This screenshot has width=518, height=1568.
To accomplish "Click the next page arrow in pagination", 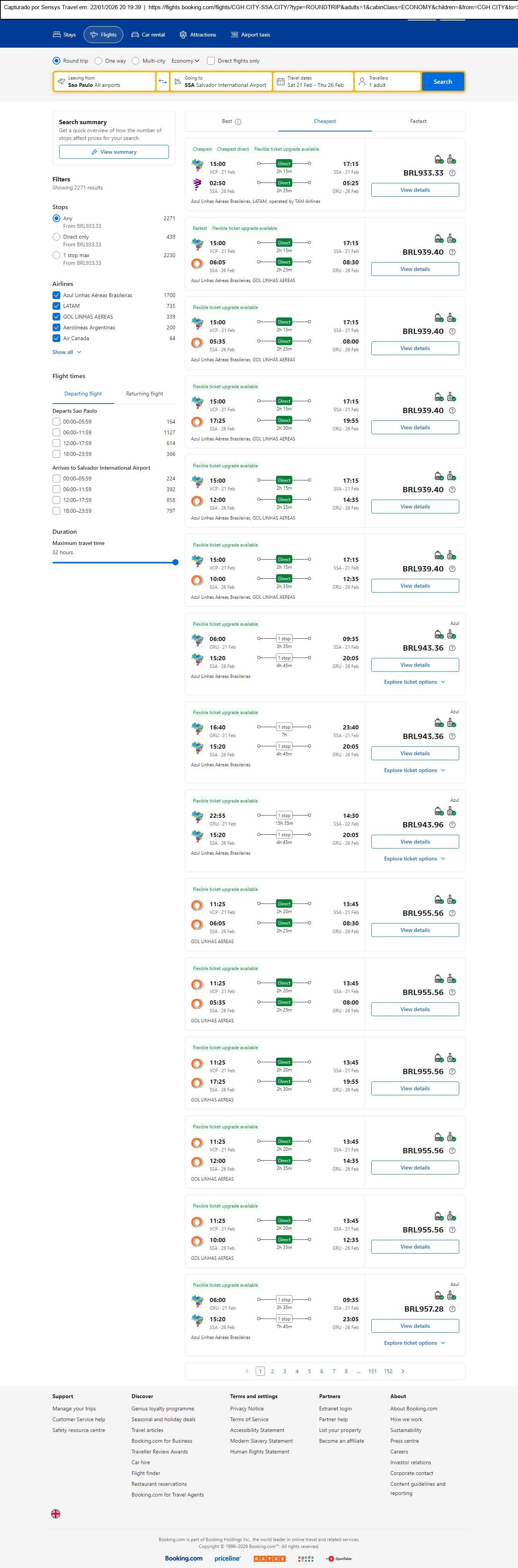I will pos(402,1371).
